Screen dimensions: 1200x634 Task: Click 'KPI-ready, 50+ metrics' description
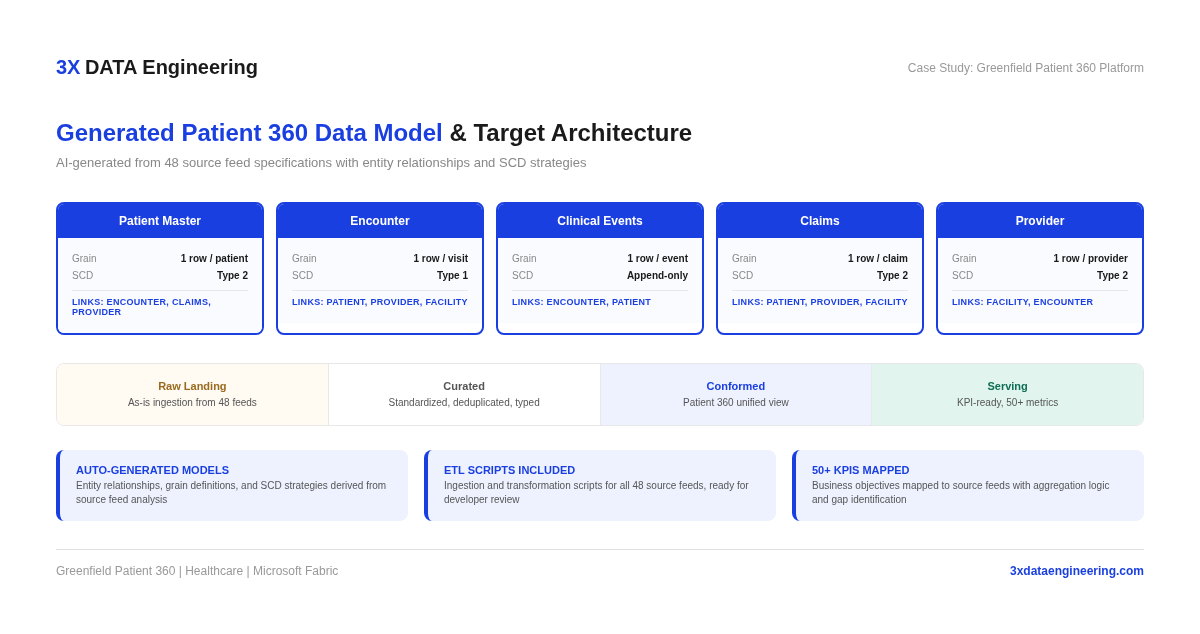coord(1007,403)
